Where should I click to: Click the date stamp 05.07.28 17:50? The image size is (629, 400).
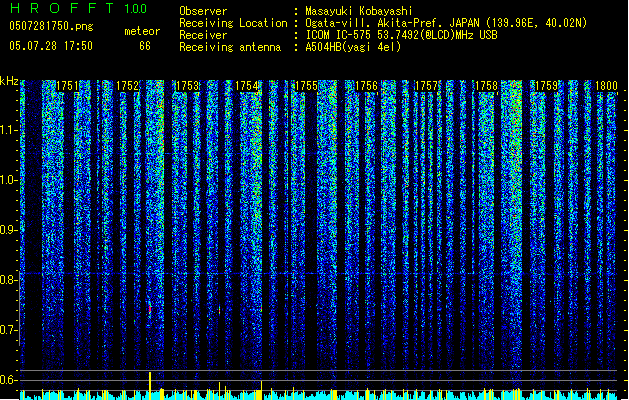[x=51, y=46]
